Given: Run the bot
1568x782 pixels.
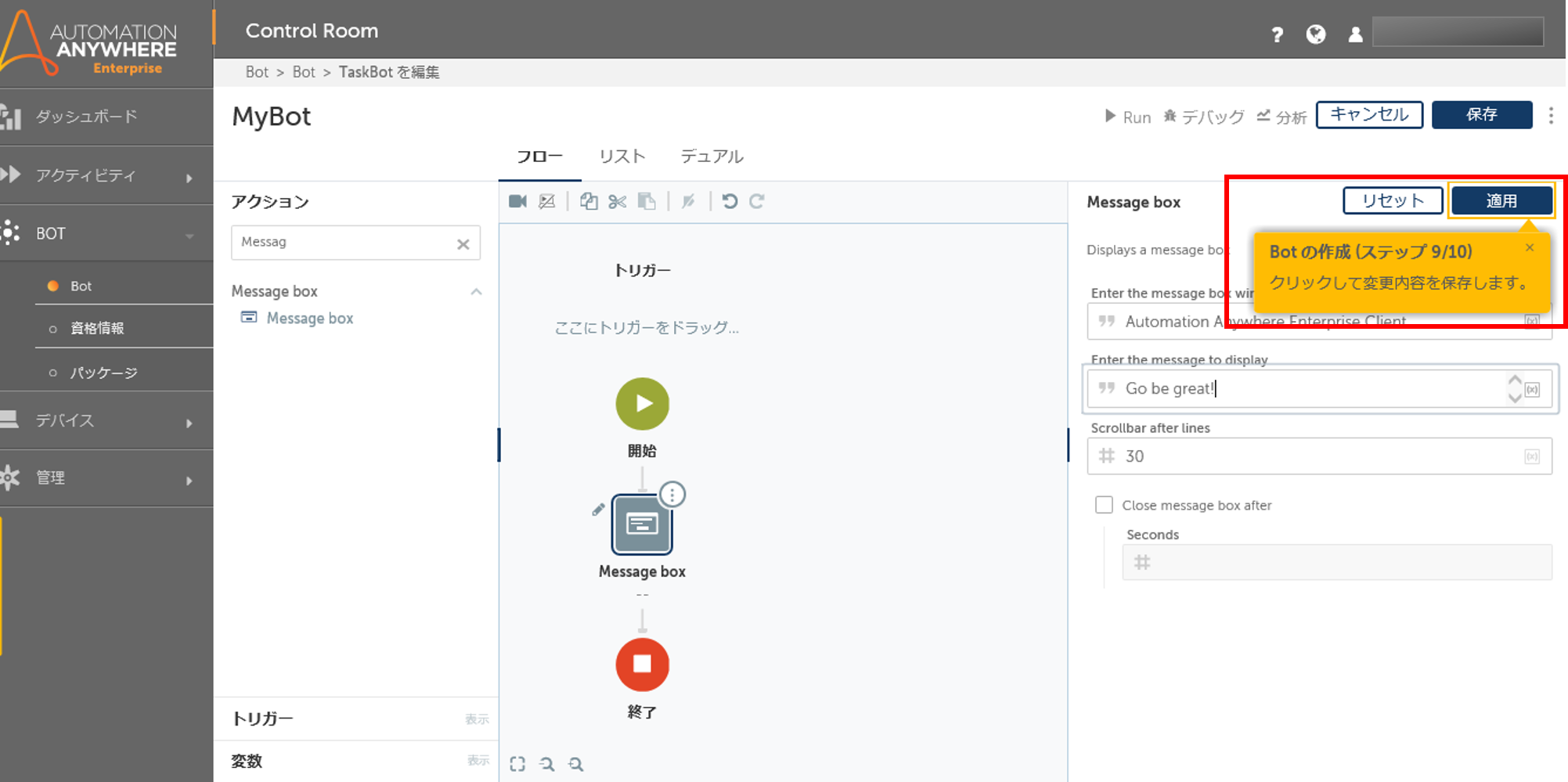Looking at the screenshot, I should (1127, 117).
